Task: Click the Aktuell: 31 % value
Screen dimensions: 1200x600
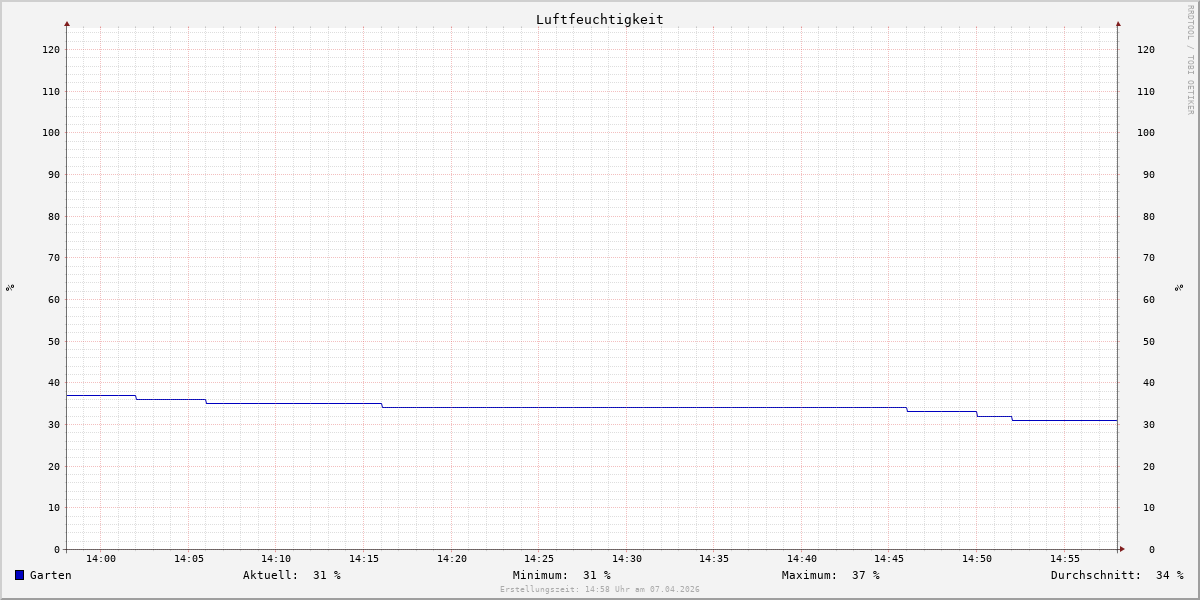Action: pos(292,575)
